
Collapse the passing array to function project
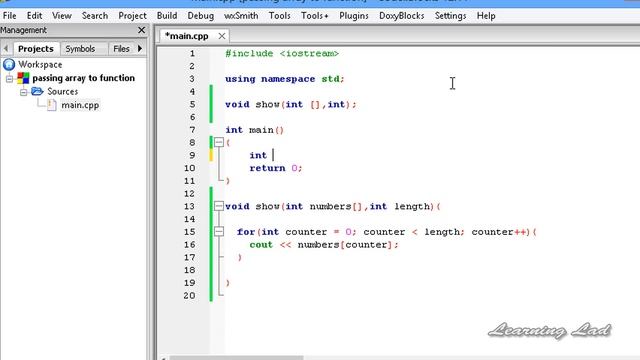9,78
